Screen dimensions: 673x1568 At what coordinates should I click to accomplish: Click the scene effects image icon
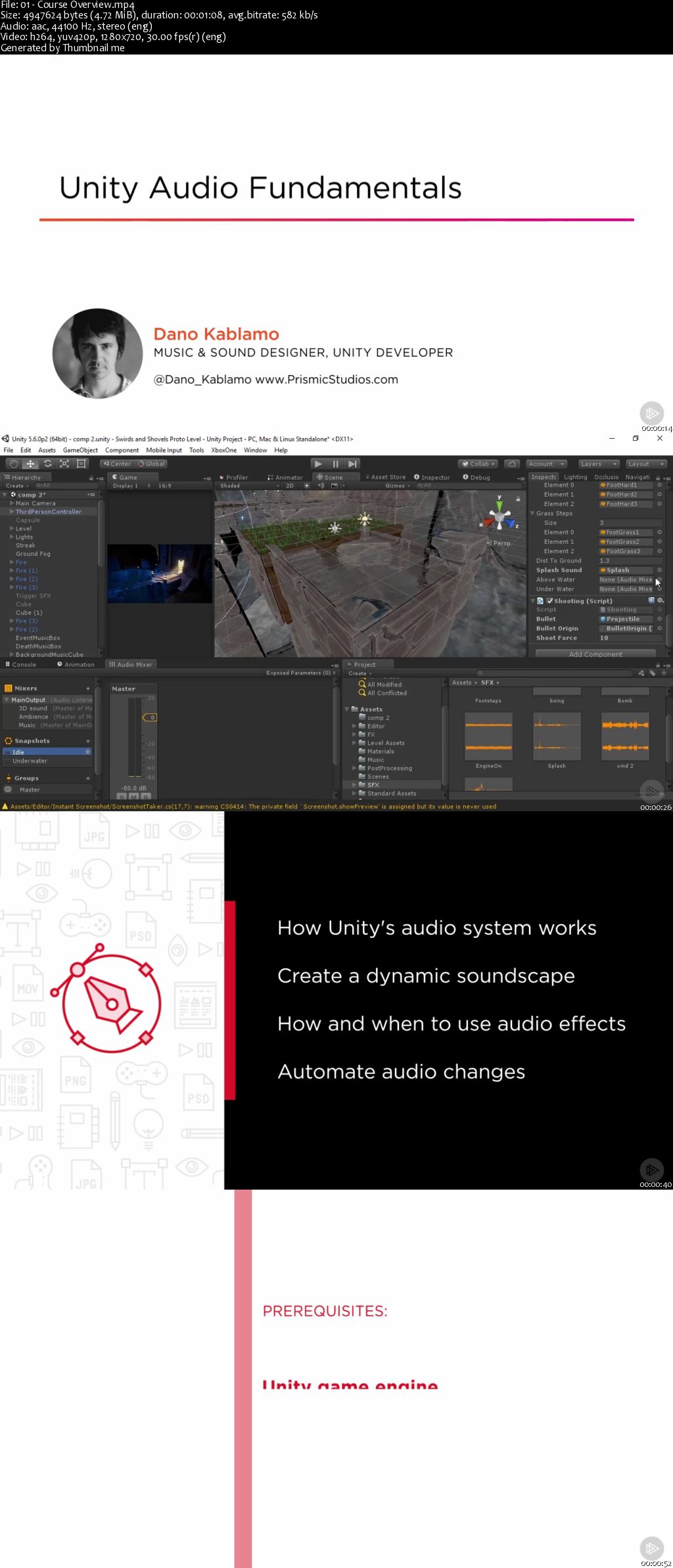(x=334, y=486)
